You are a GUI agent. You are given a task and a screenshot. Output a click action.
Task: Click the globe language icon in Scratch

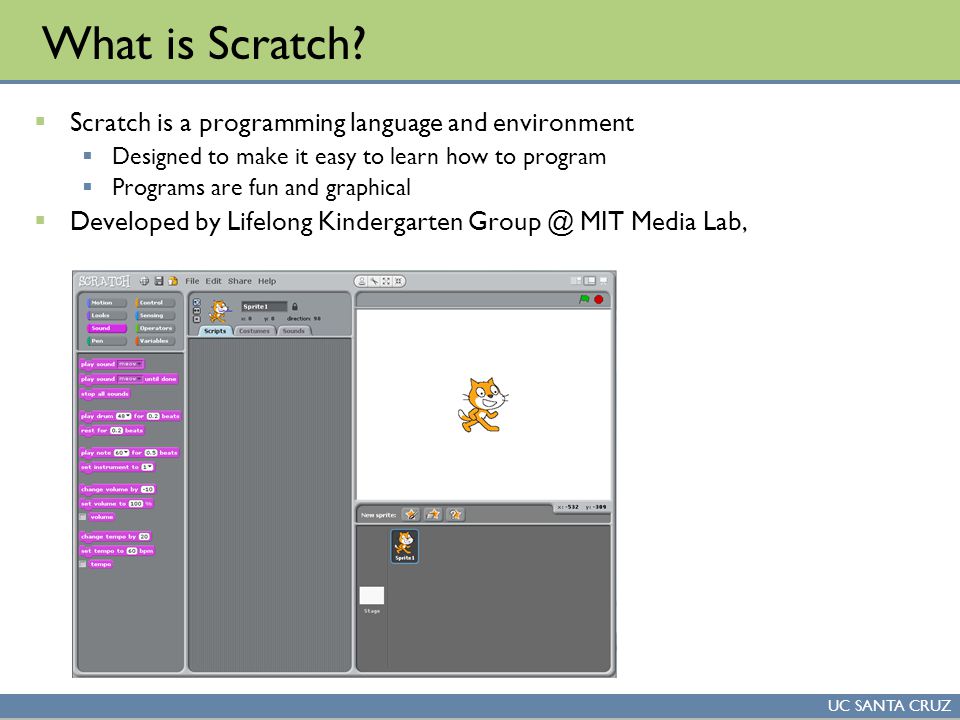[144, 281]
